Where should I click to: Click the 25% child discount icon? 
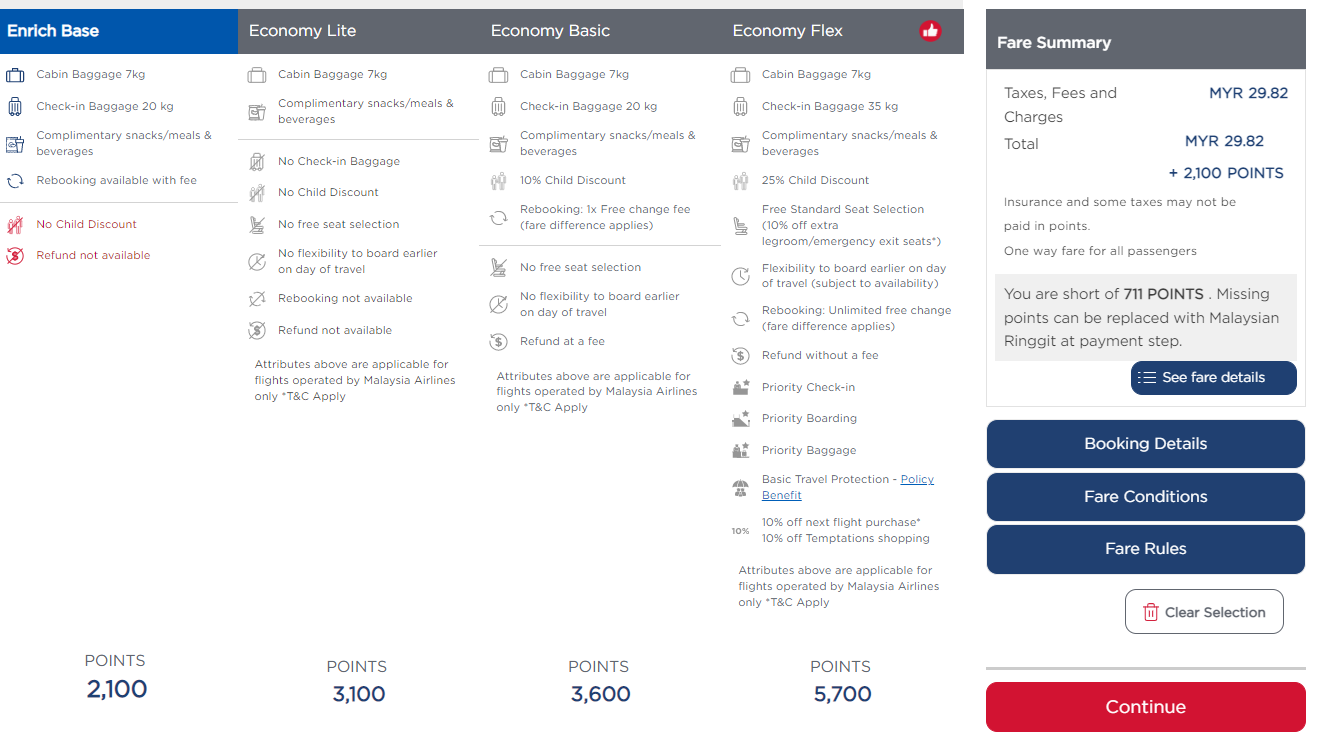740,179
